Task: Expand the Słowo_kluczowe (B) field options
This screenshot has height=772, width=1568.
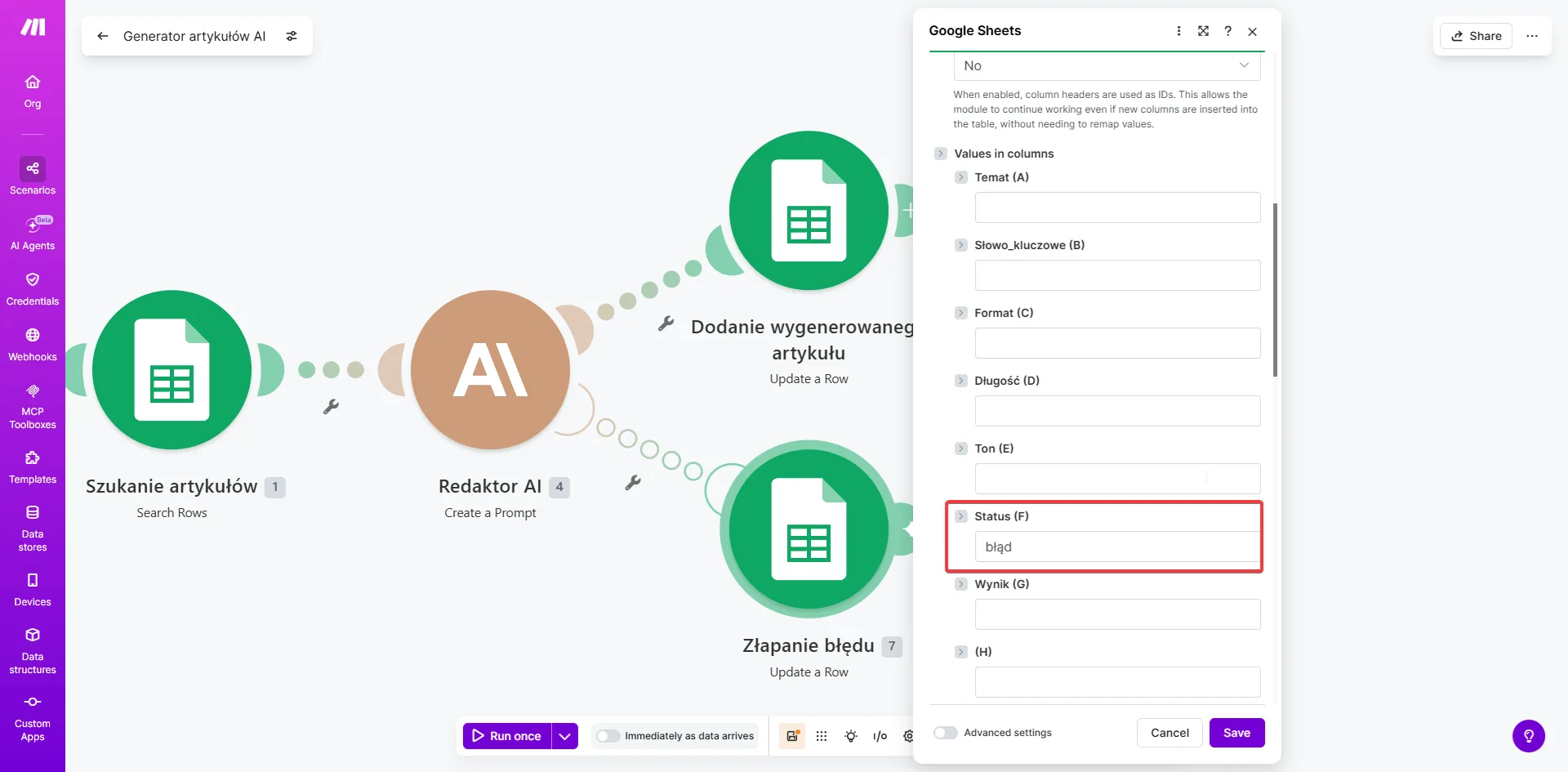Action: (961, 245)
